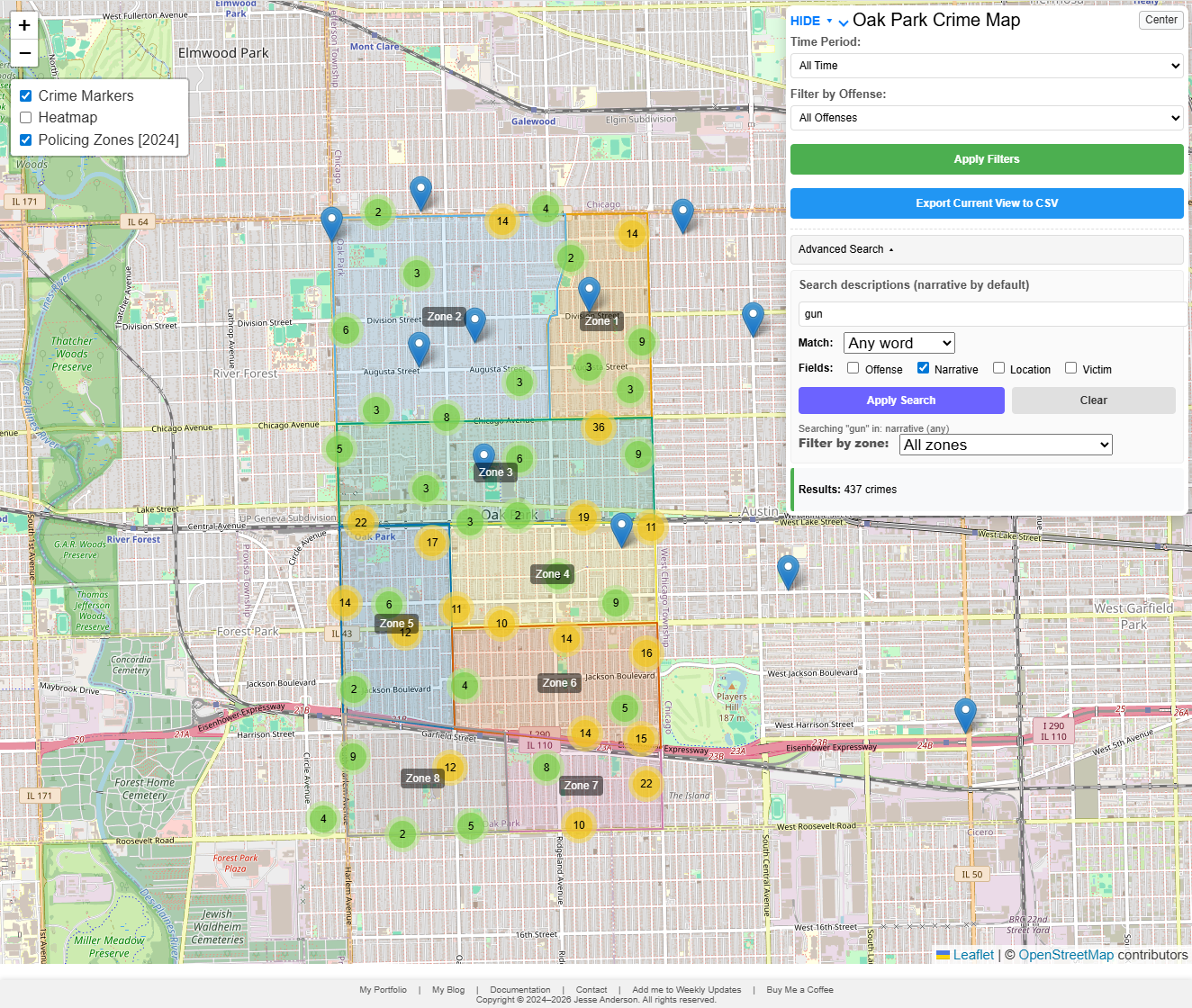Open the Filter by Offense dropdown
The image size is (1192, 1008).
[x=987, y=118]
